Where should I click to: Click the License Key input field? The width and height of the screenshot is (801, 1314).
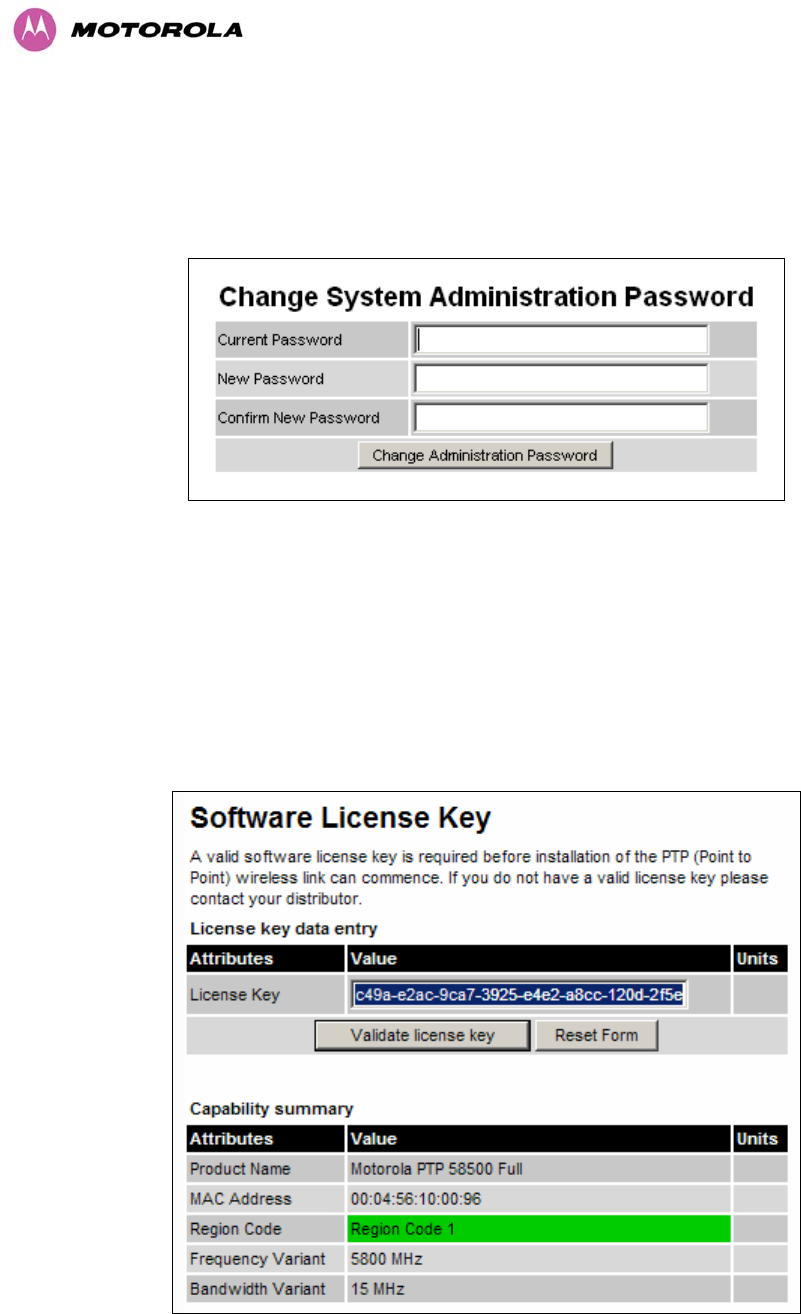tap(518, 995)
